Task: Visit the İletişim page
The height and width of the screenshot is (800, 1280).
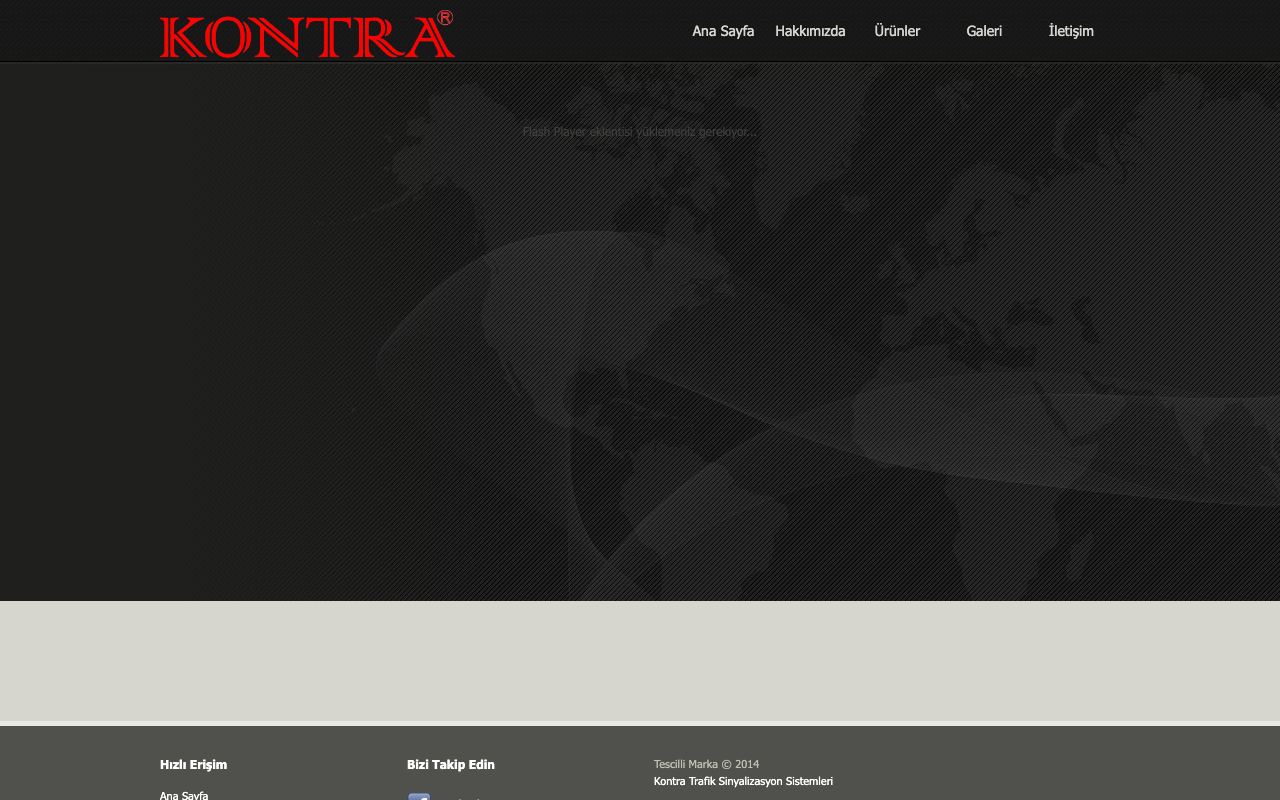Action: pyautogui.click(x=1071, y=31)
